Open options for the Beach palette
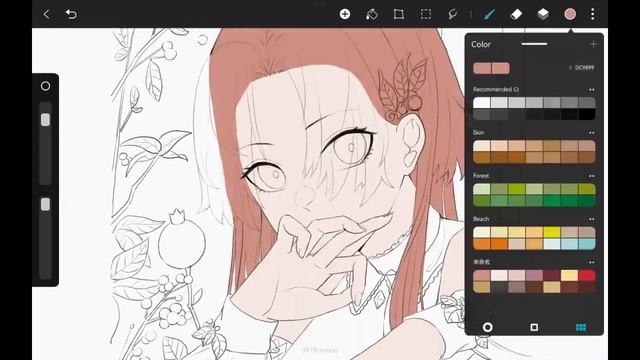 click(x=591, y=219)
